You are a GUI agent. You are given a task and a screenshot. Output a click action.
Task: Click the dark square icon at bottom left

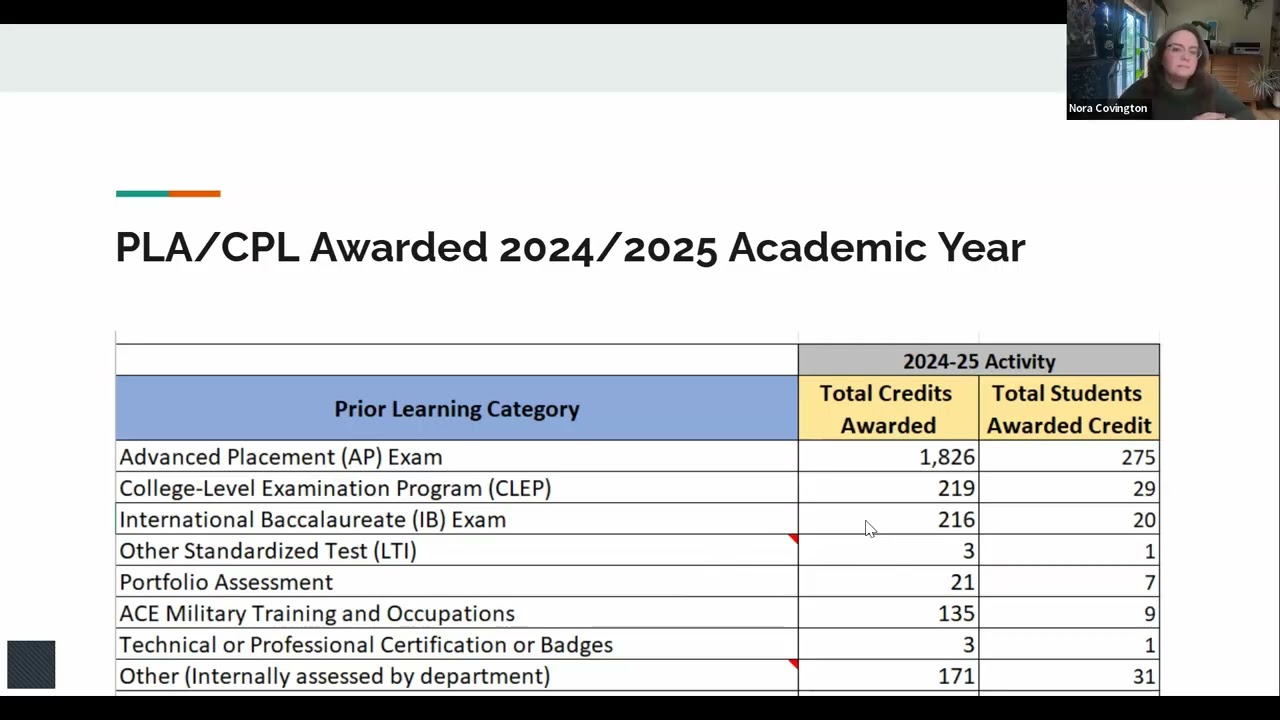pos(31,665)
